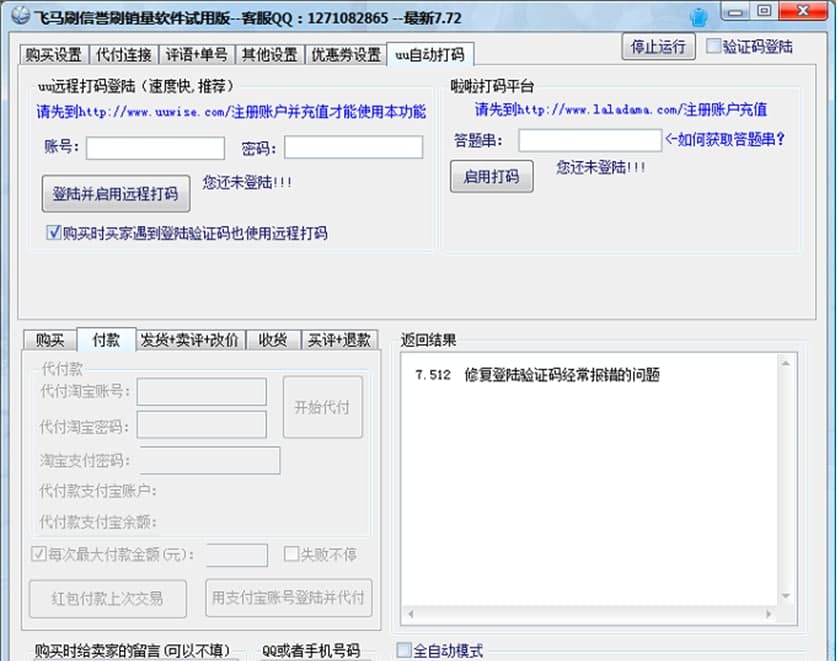The height and width of the screenshot is (661, 838).
Task: Toggle the 每次最大付款金额 checkbox
Action: (x=38, y=554)
